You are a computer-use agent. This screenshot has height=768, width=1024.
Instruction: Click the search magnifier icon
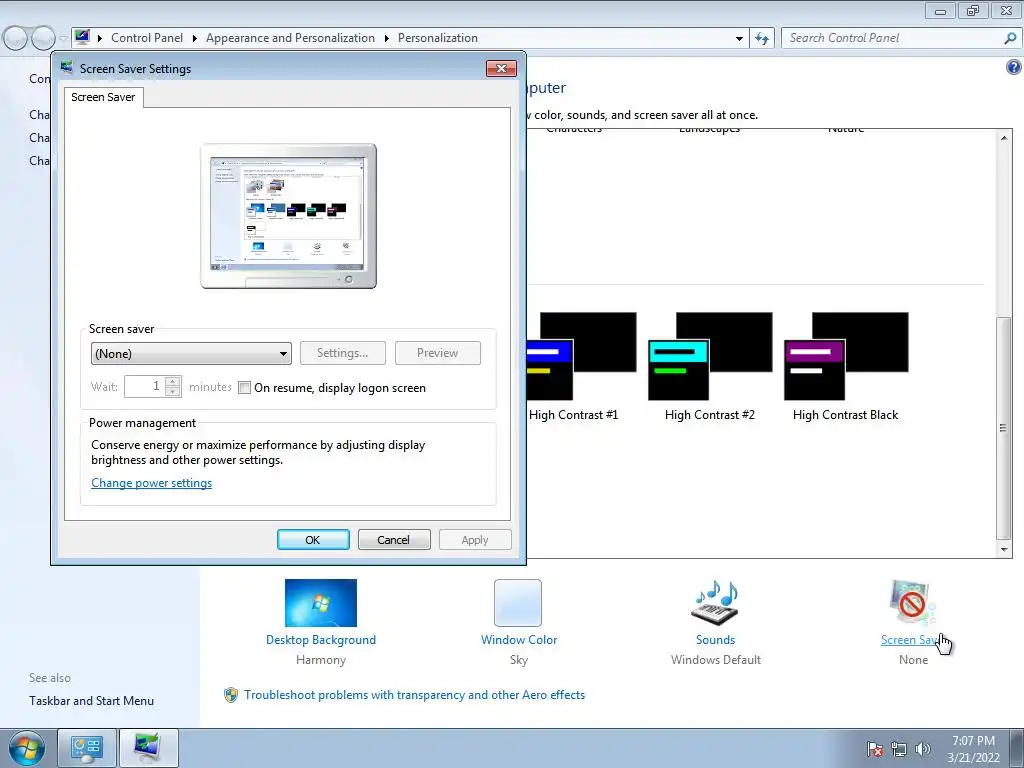[1010, 39]
